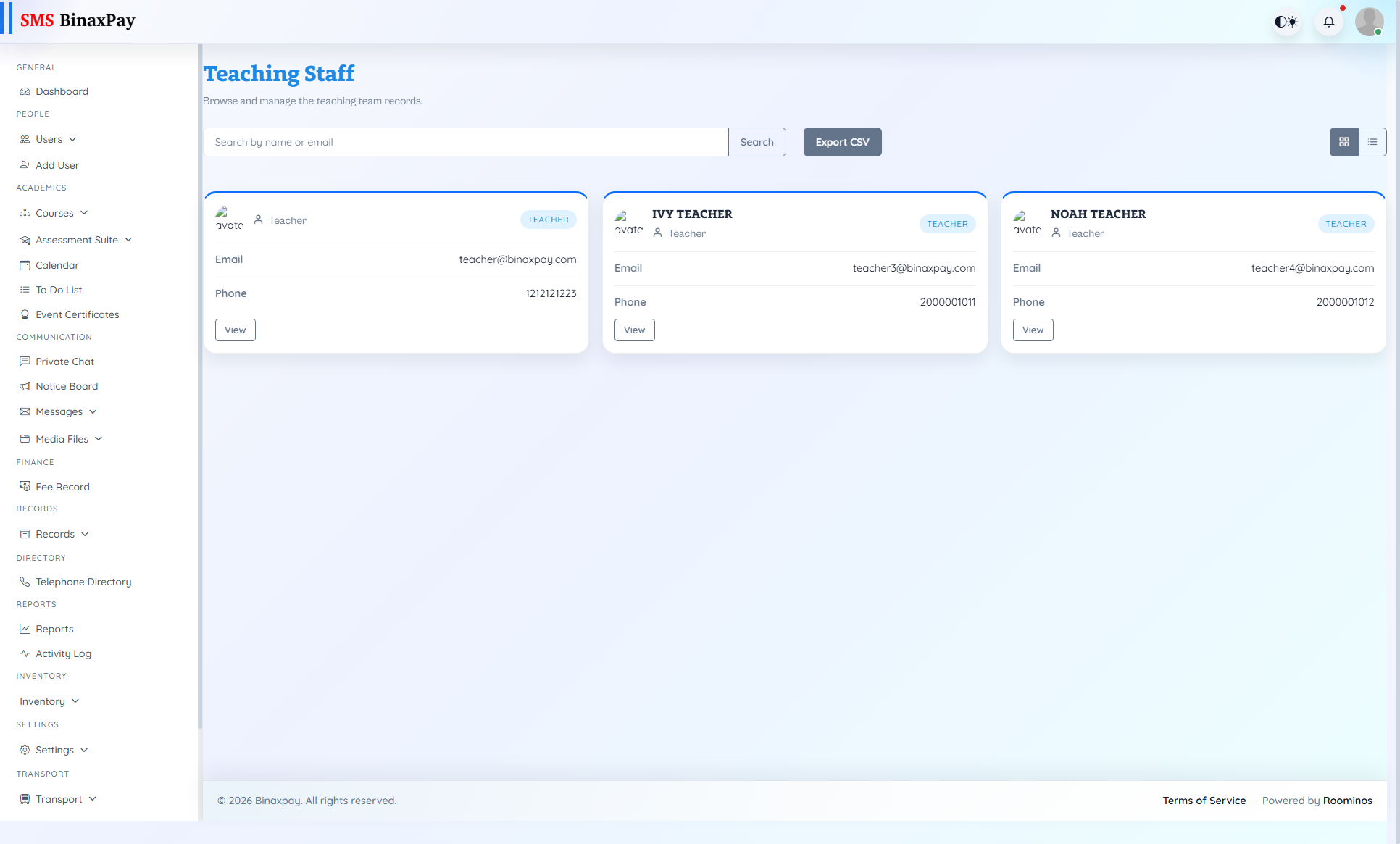Image resolution: width=1400 pixels, height=844 pixels.
Task: Switch to list view layout
Action: [1373, 142]
